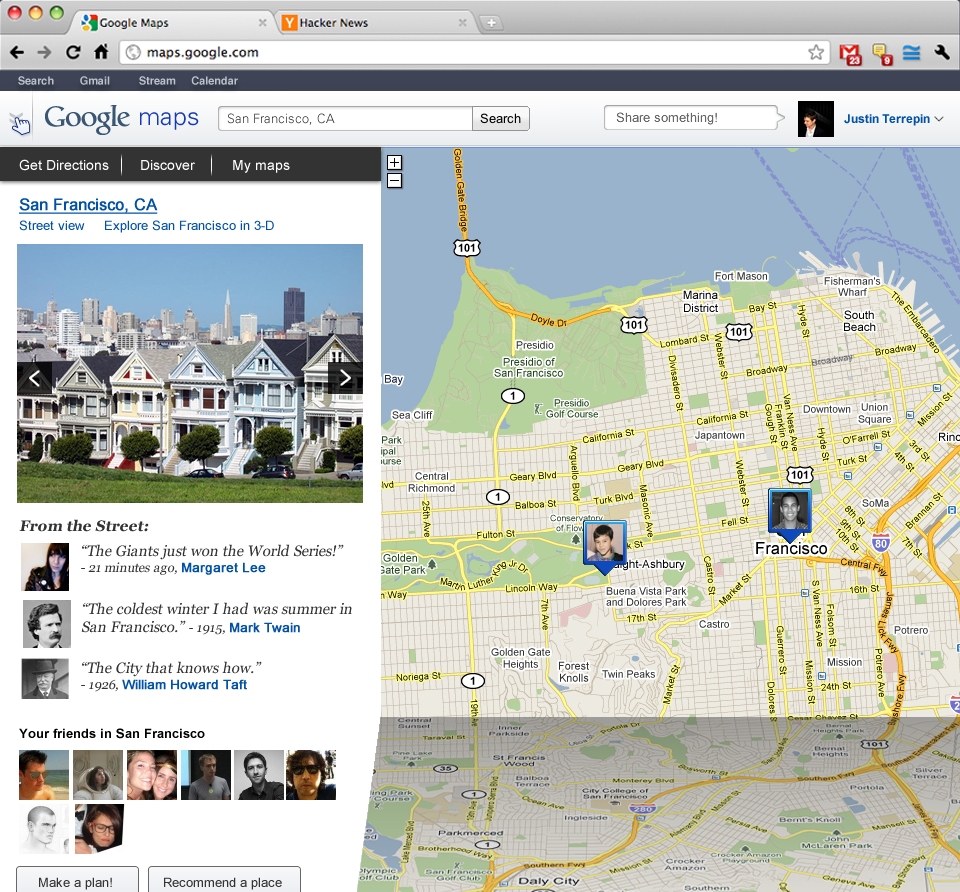
Task: Open Stream in the top bar
Action: pos(157,81)
